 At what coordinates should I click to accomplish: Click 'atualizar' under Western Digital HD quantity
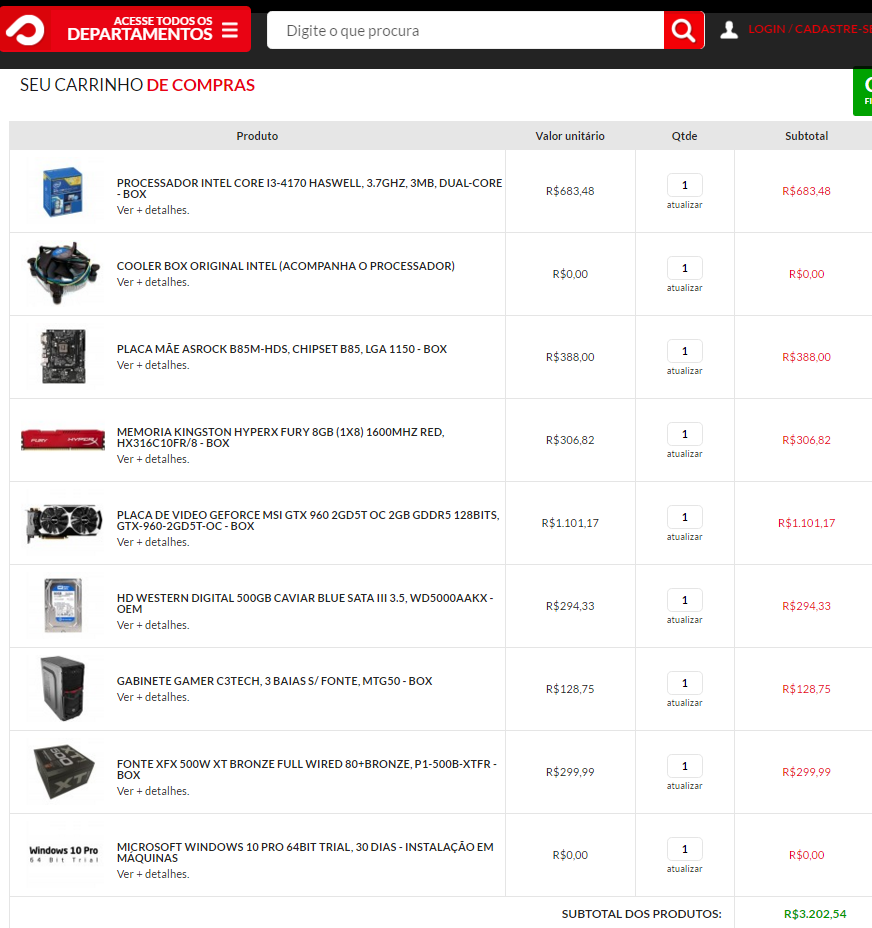click(685, 620)
